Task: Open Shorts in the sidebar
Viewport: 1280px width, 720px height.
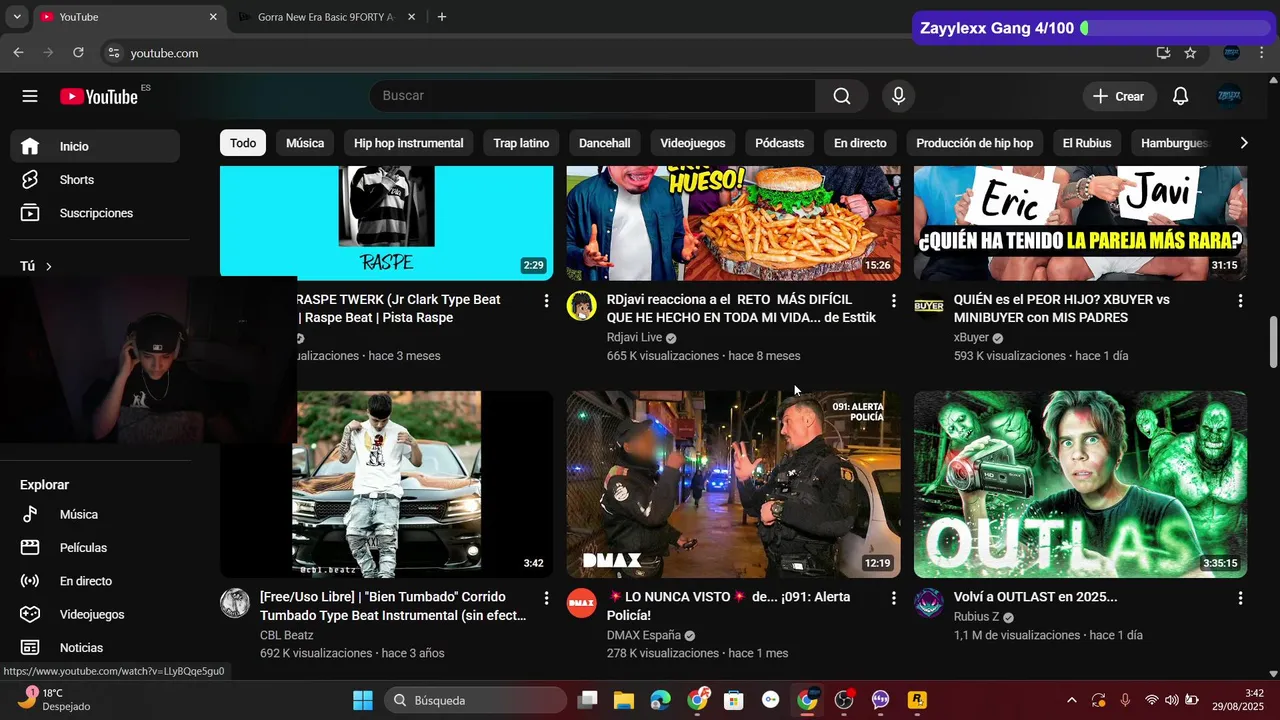Action: click(x=95, y=180)
